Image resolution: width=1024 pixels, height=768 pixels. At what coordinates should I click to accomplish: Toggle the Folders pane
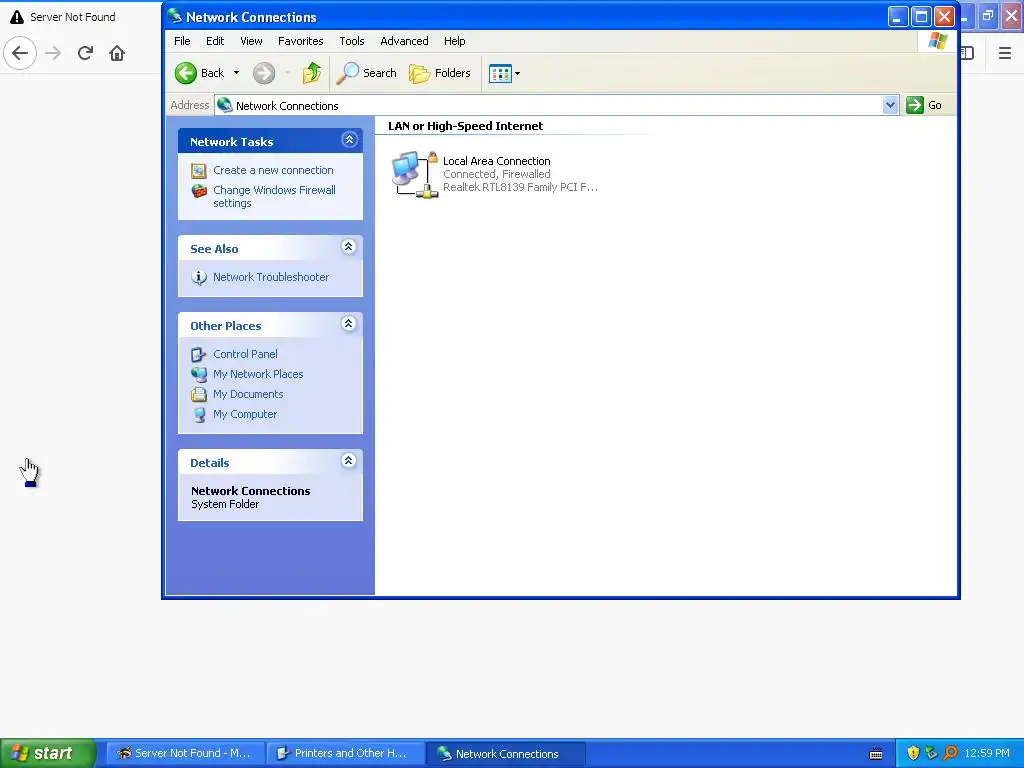(440, 73)
